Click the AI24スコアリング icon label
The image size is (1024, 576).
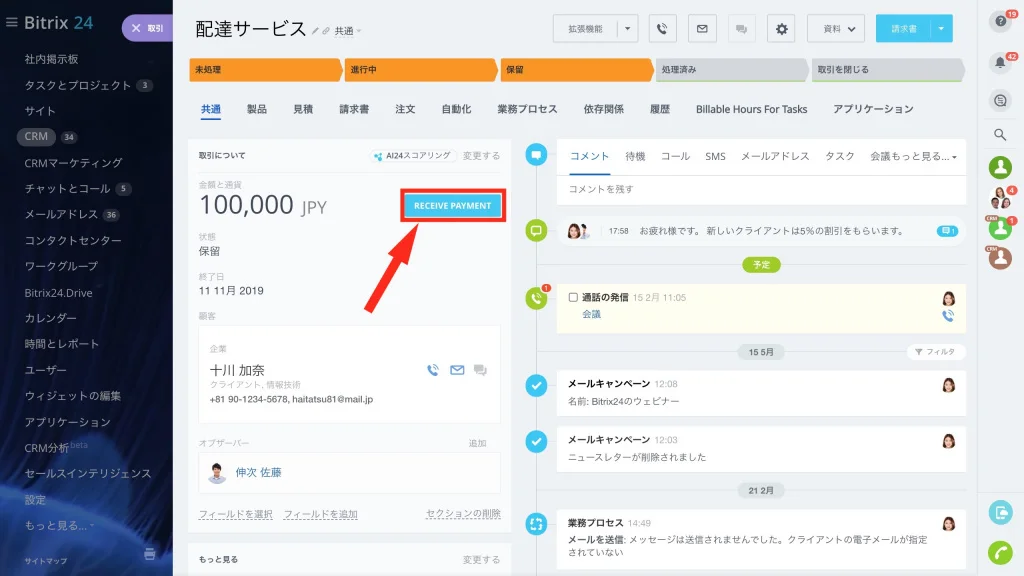[411, 156]
